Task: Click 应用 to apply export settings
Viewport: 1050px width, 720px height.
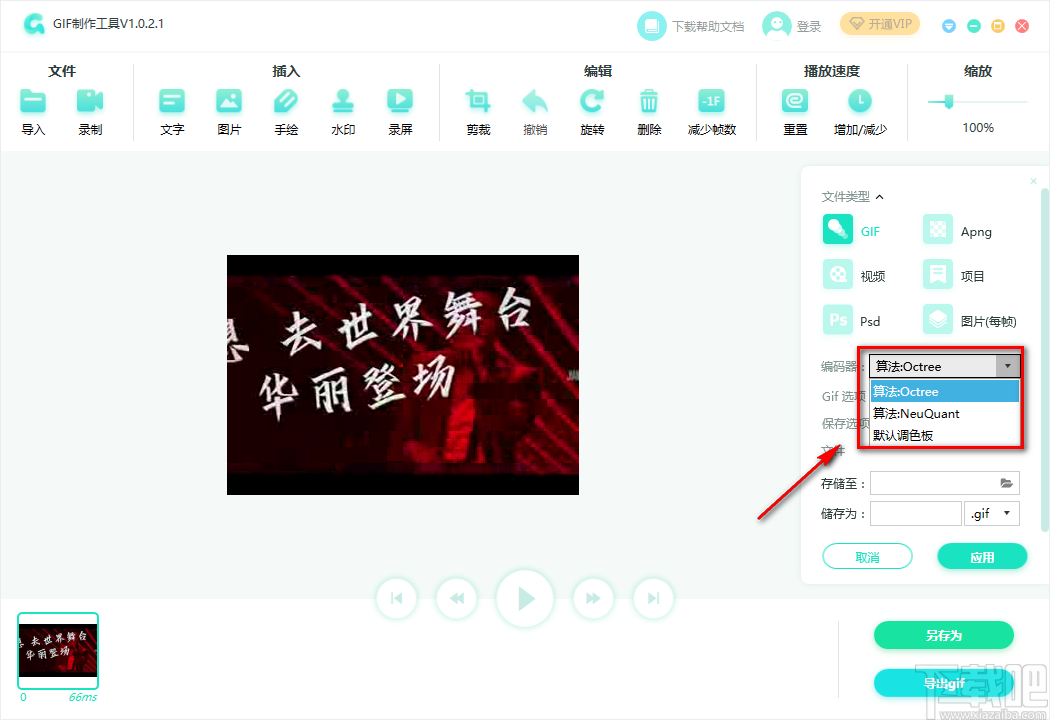Action: click(982, 555)
